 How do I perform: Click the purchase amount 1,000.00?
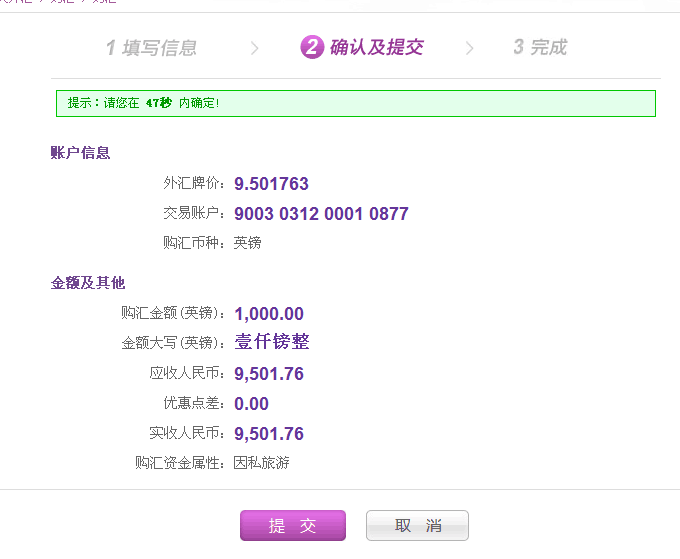pos(269,314)
